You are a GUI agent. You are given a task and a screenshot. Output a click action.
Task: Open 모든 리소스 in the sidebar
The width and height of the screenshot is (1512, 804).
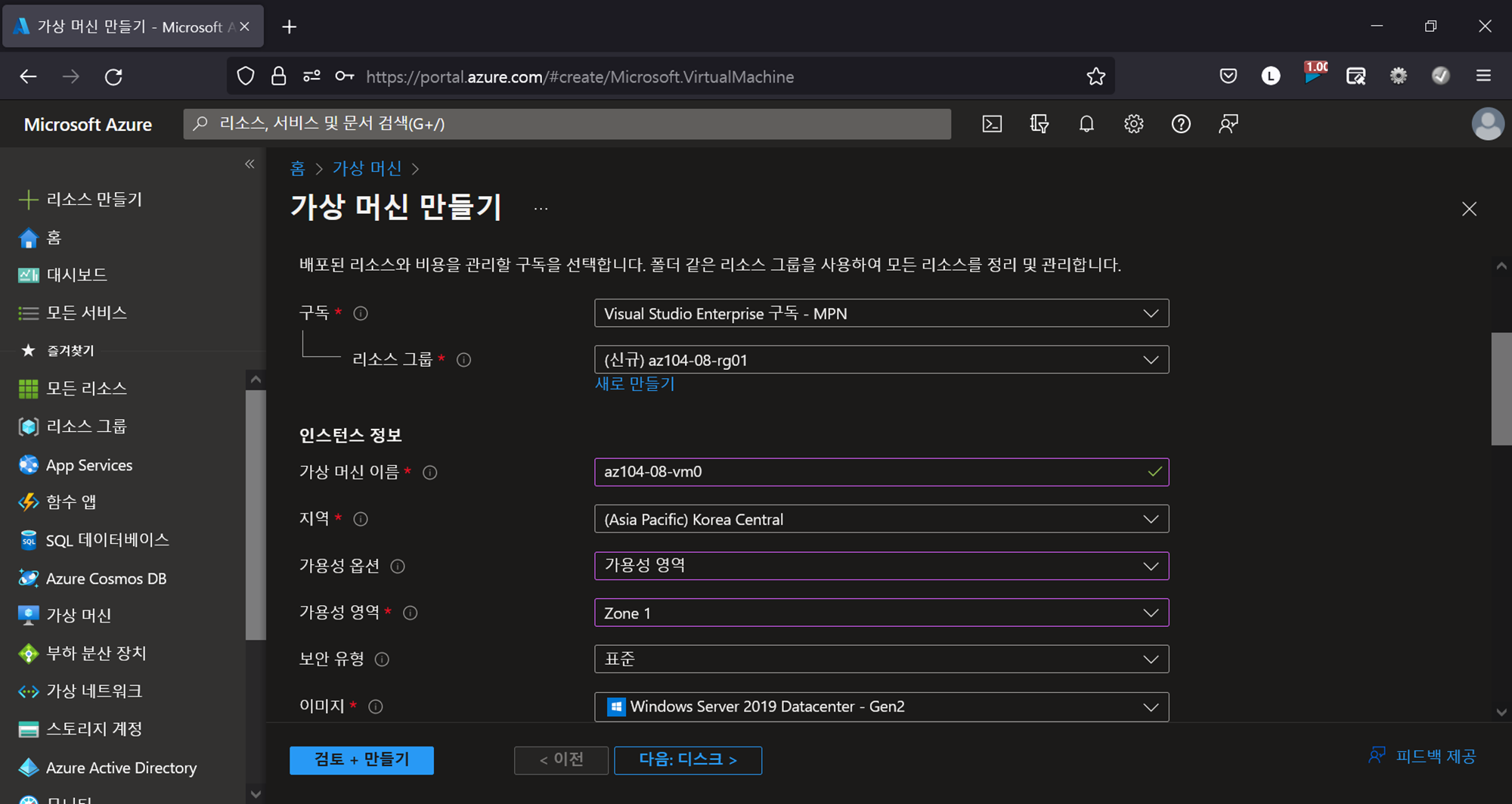coord(72,389)
